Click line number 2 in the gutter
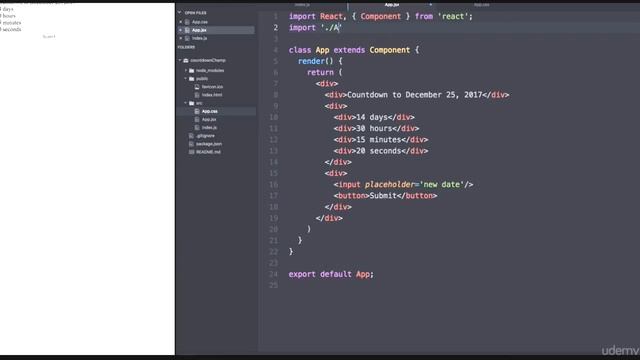Viewport: 640px width, 360px height. (276, 28)
